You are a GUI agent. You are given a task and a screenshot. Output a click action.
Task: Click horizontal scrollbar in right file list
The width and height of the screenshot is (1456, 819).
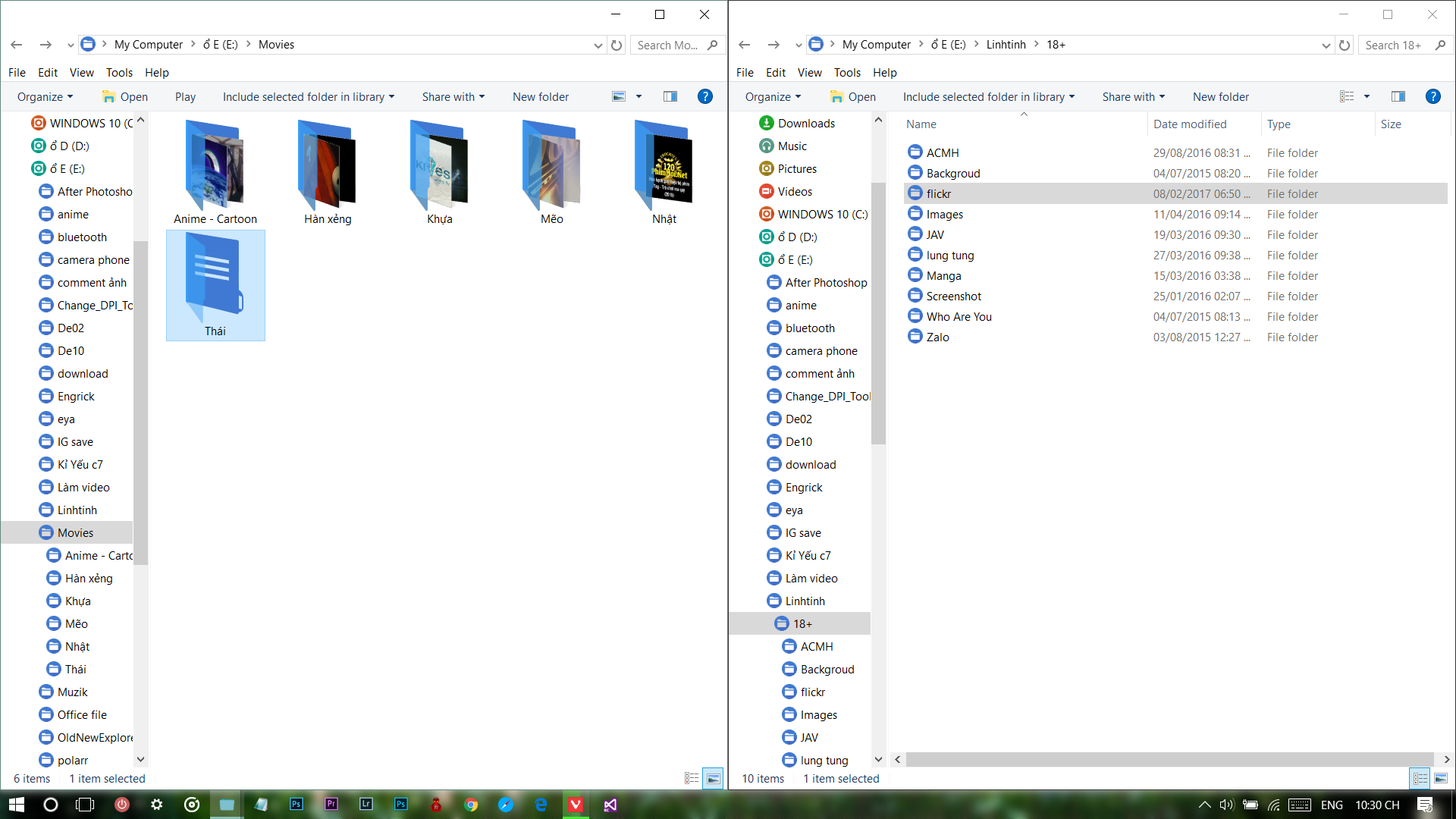tap(1169, 759)
